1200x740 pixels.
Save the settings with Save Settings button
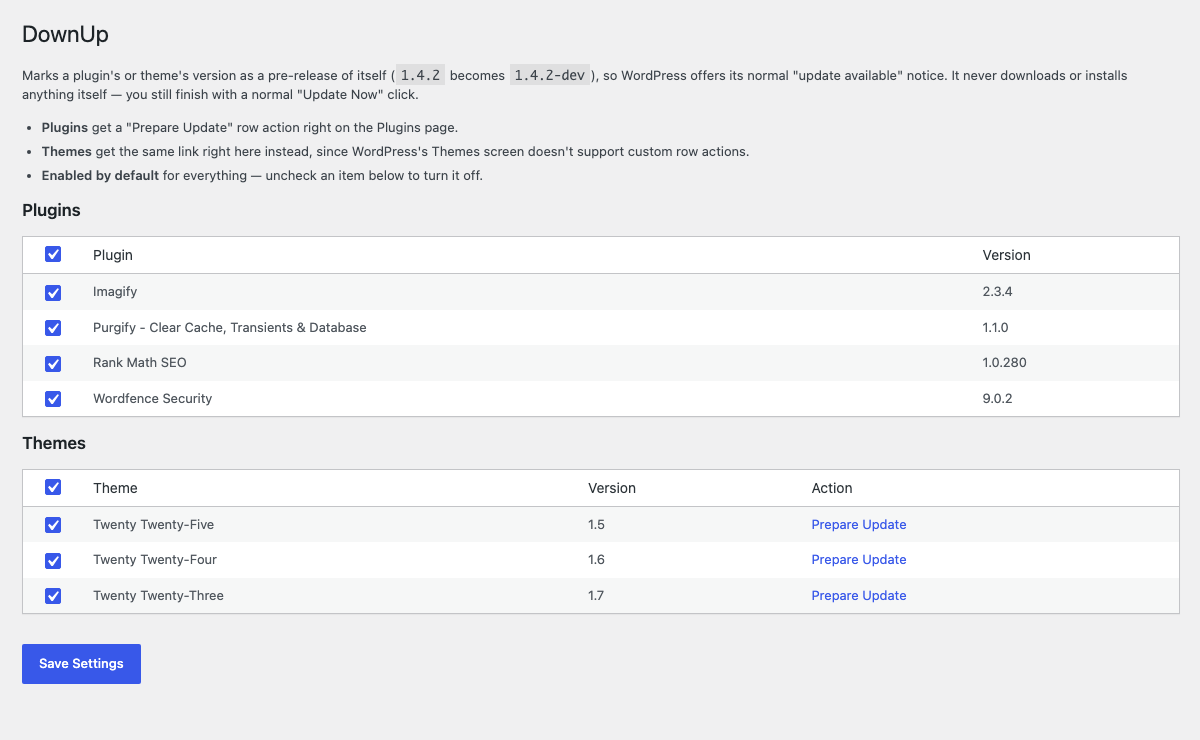pos(81,664)
